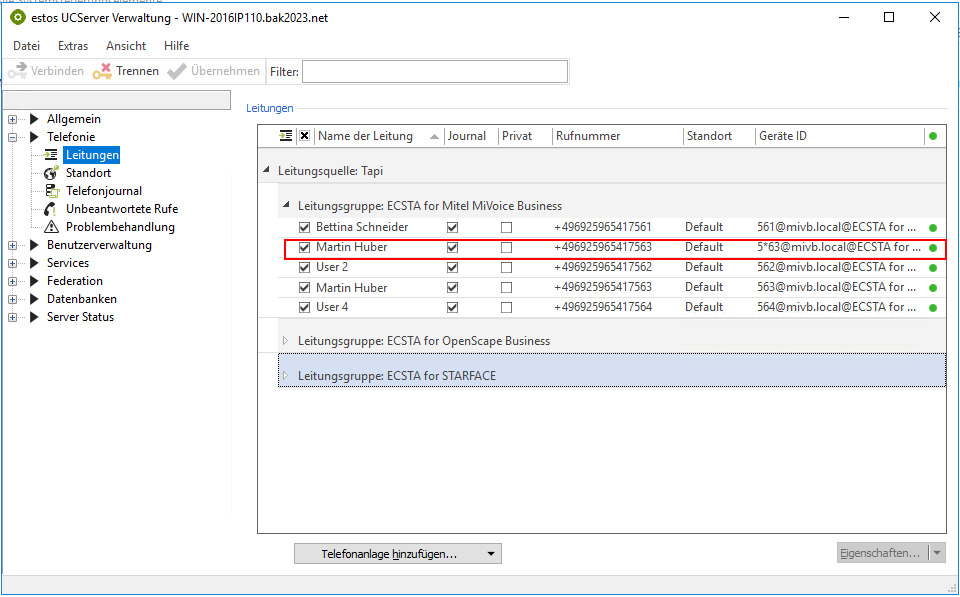Uncheck Bettina Schneider line checkbox
Viewport: 960px width, 597px height.
[x=305, y=227]
